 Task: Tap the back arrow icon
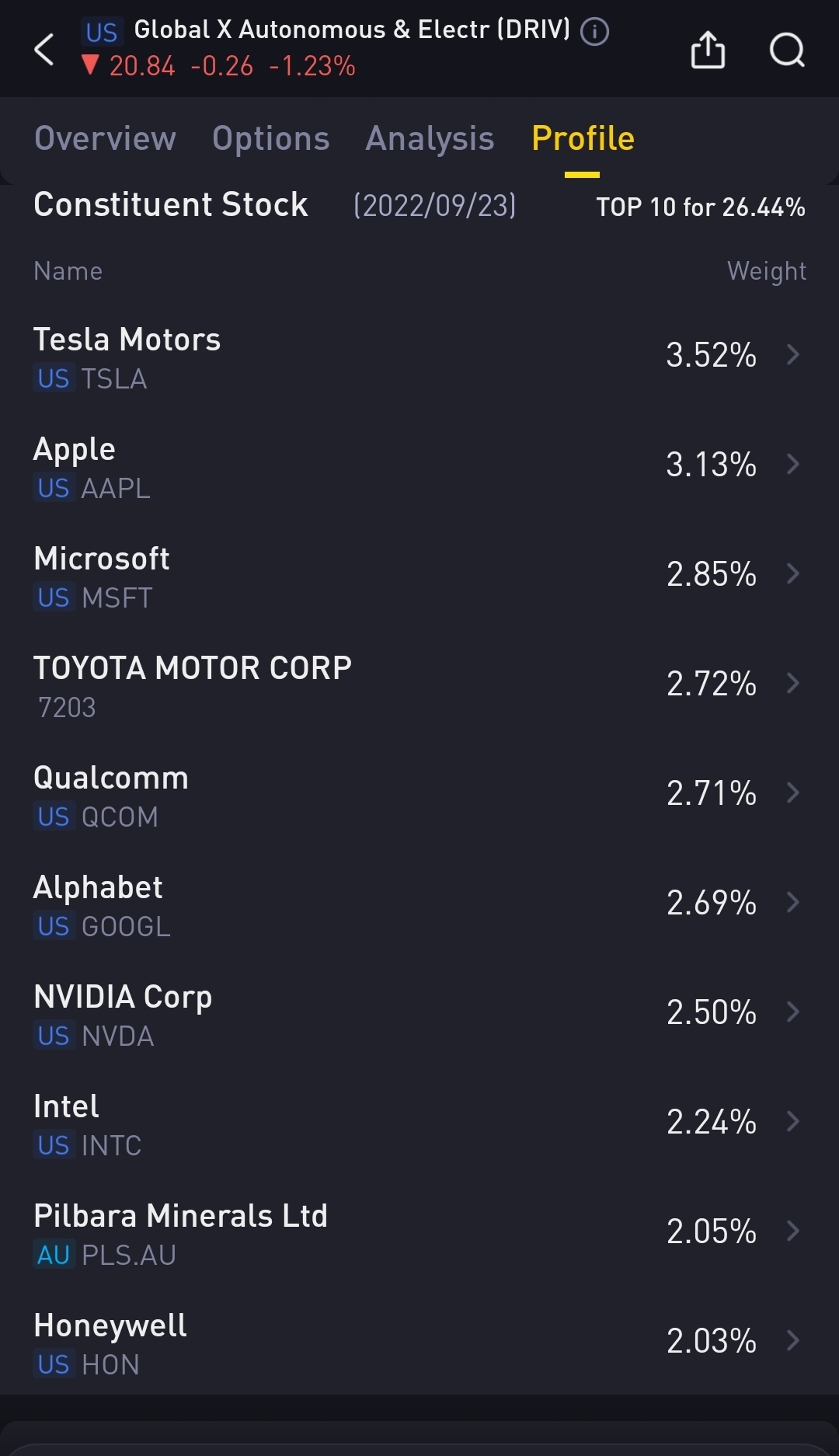tap(44, 50)
